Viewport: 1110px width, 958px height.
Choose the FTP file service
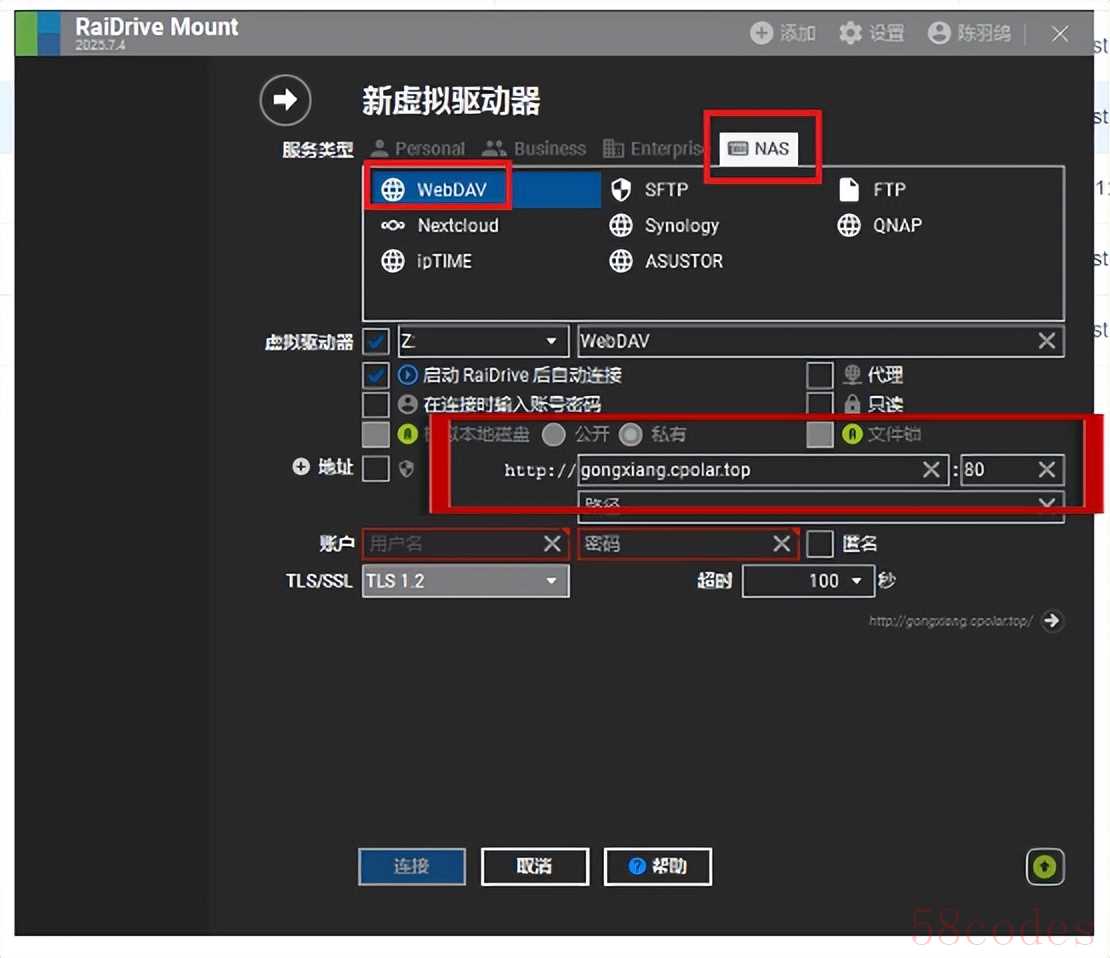(x=874, y=190)
